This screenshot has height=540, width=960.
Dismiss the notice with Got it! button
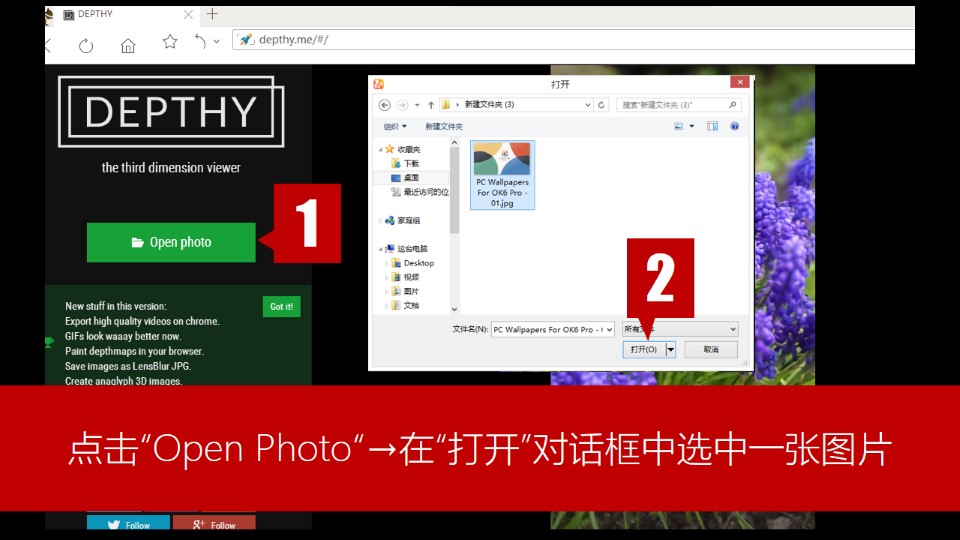coord(281,307)
